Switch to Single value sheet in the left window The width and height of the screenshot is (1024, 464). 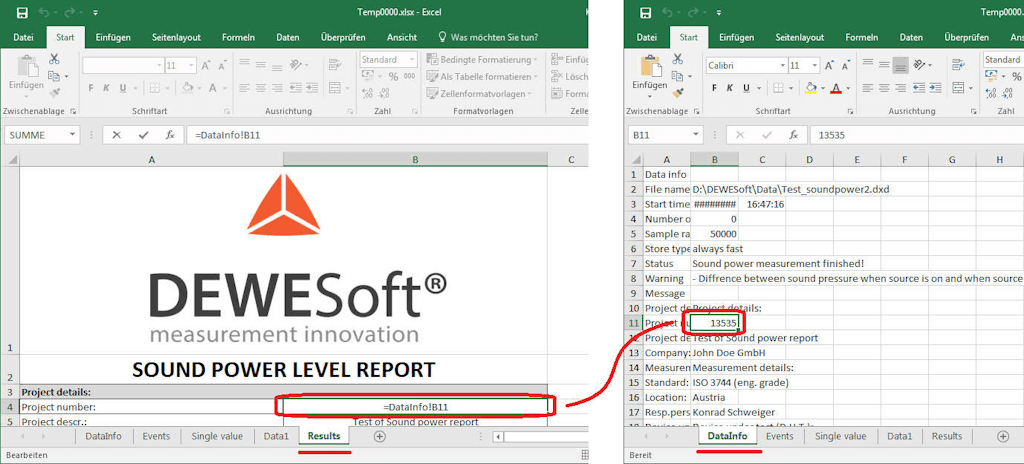tap(217, 437)
